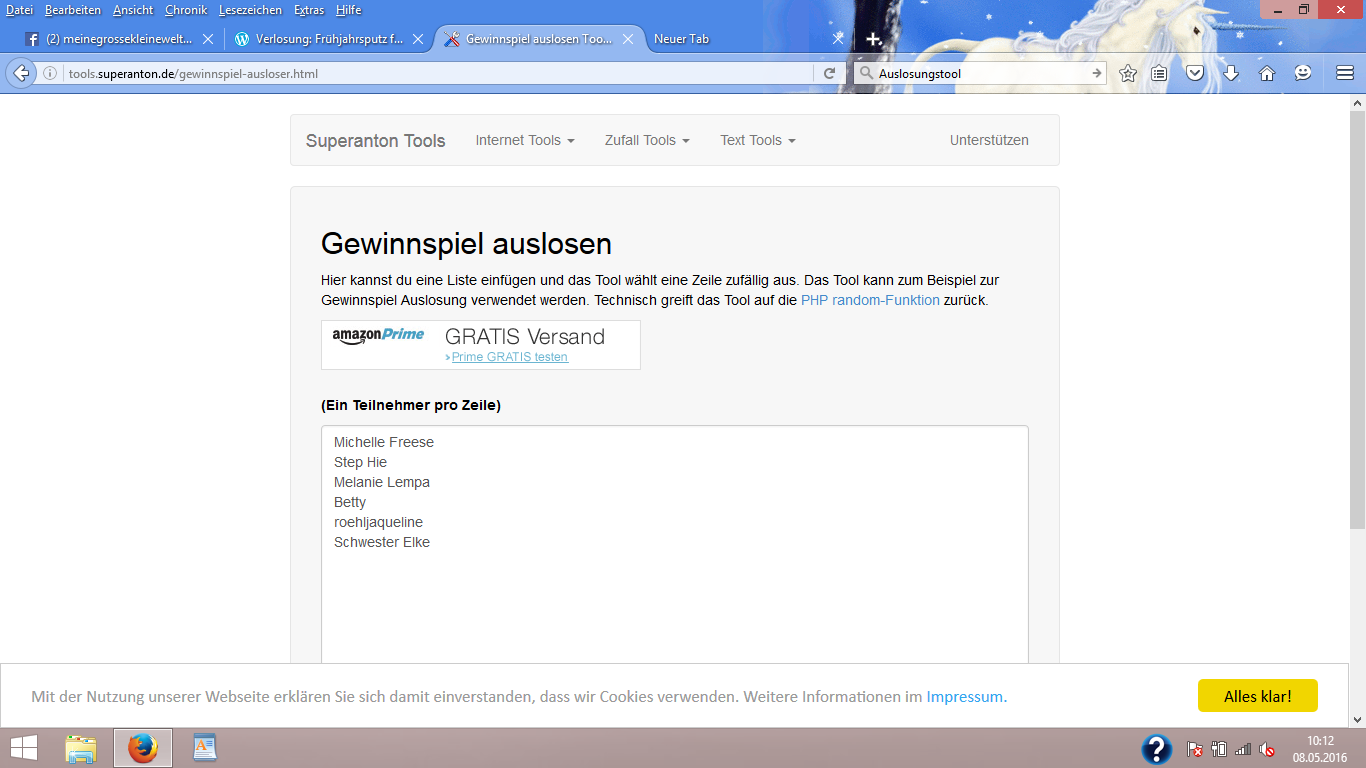Show bookmarks list icon in toolbar

point(1159,73)
